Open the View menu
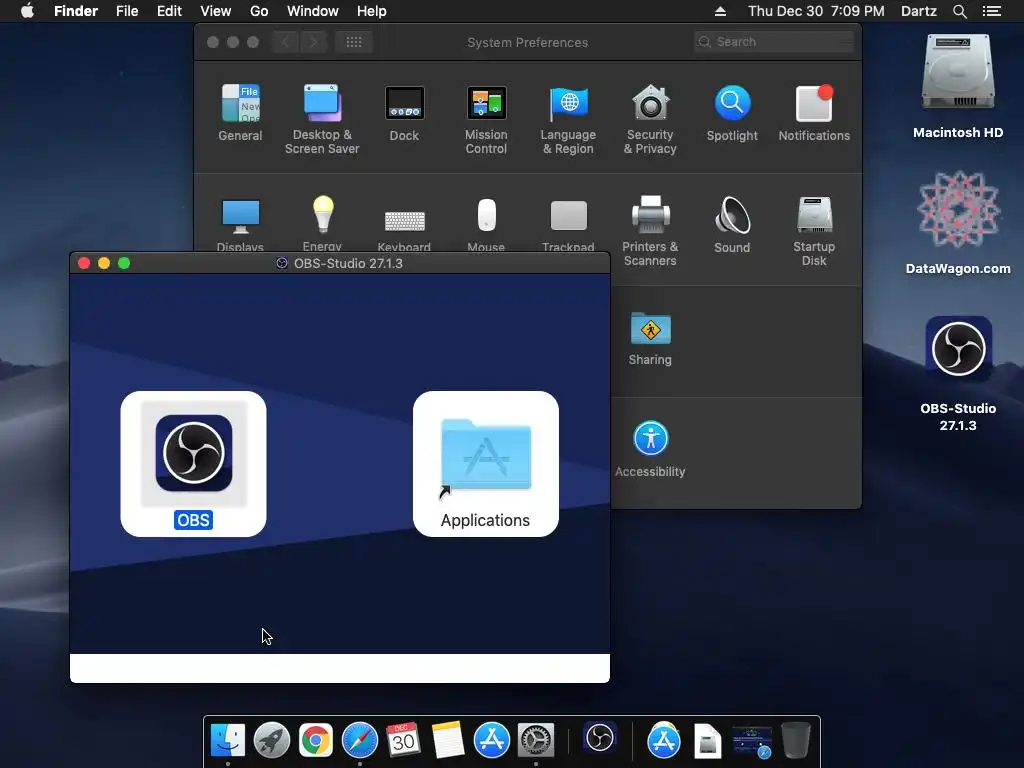 [x=216, y=11]
